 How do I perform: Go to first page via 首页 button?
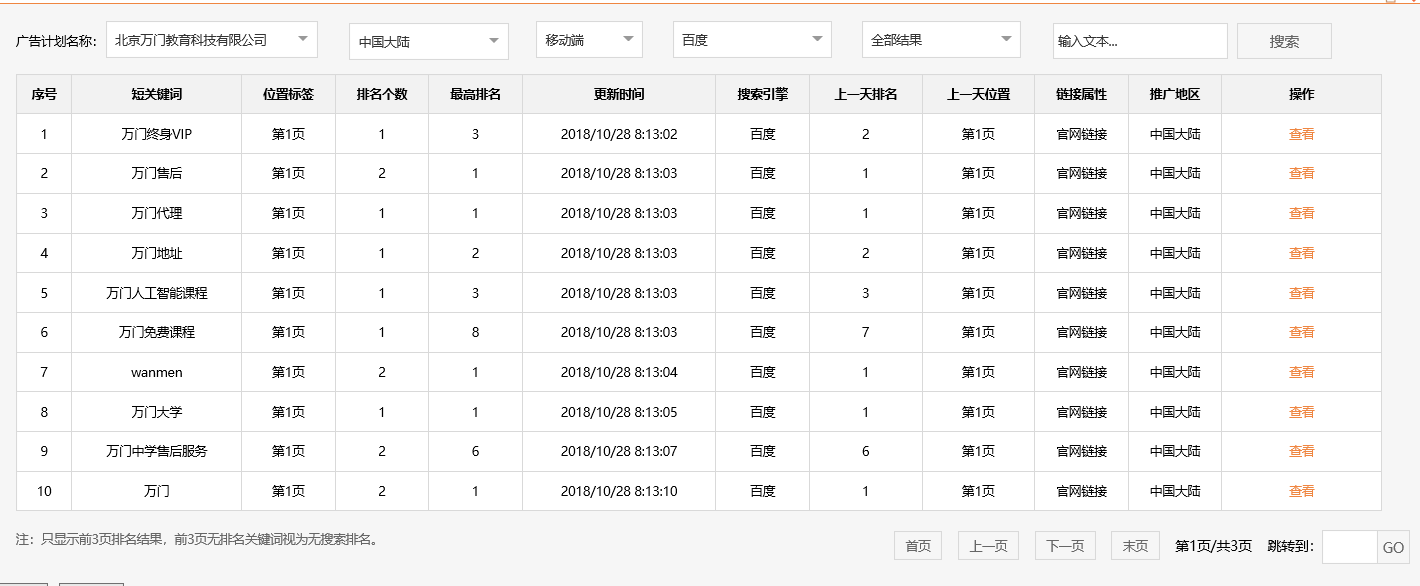pyautogui.click(x=918, y=545)
